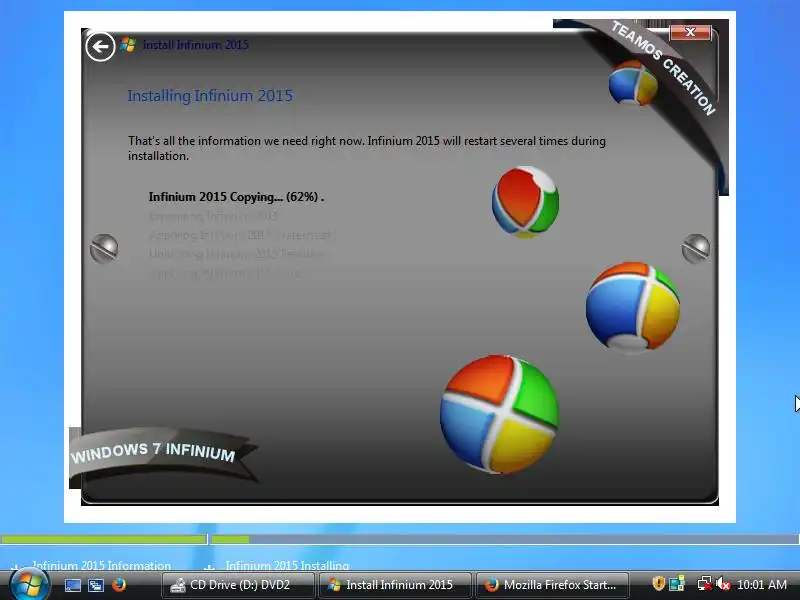Click the Install Infinium 2015 title text
The image size is (800, 600).
pyautogui.click(x=195, y=45)
